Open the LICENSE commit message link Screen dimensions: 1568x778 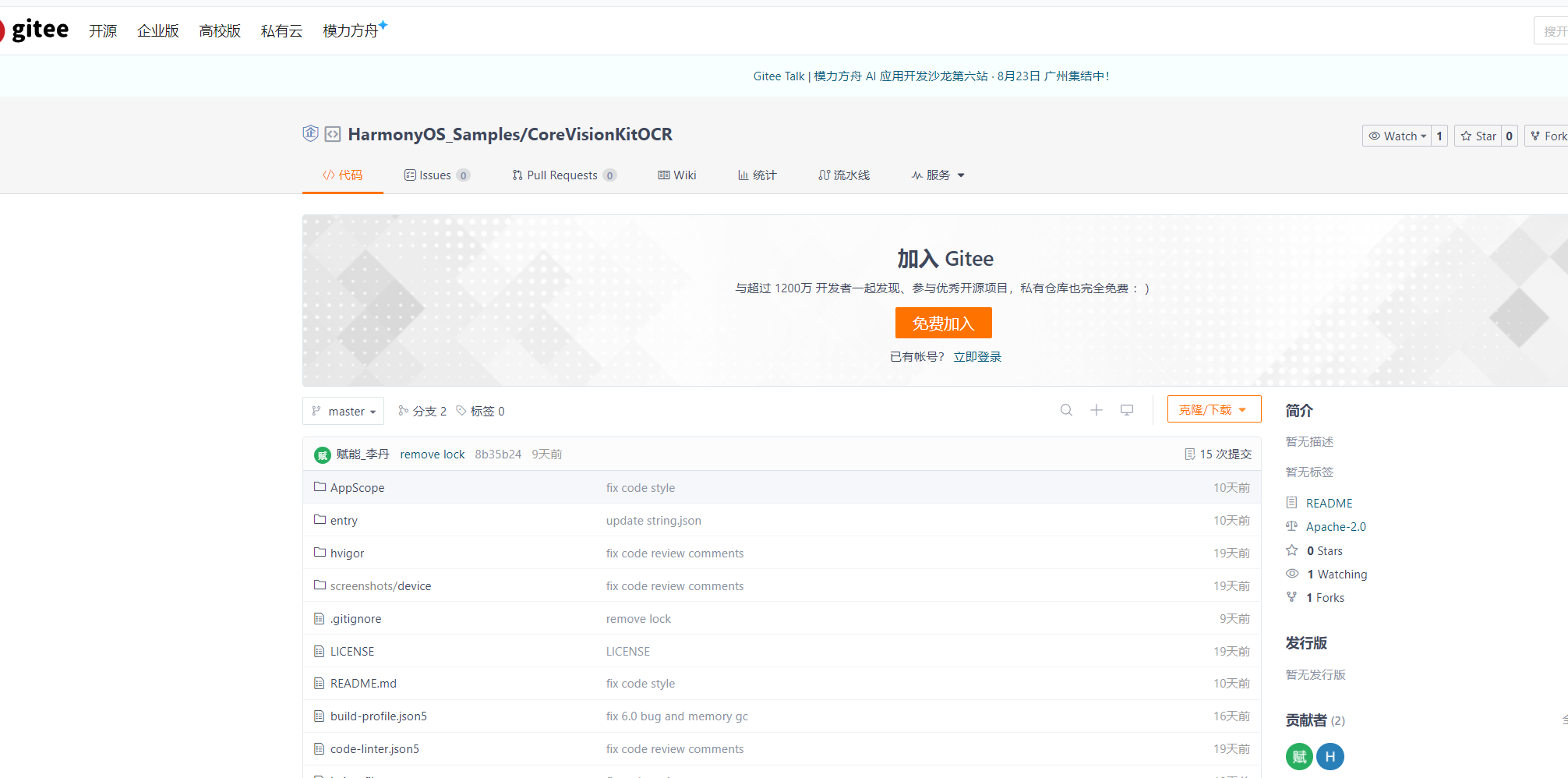pyautogui.click(x=627, y=651)
